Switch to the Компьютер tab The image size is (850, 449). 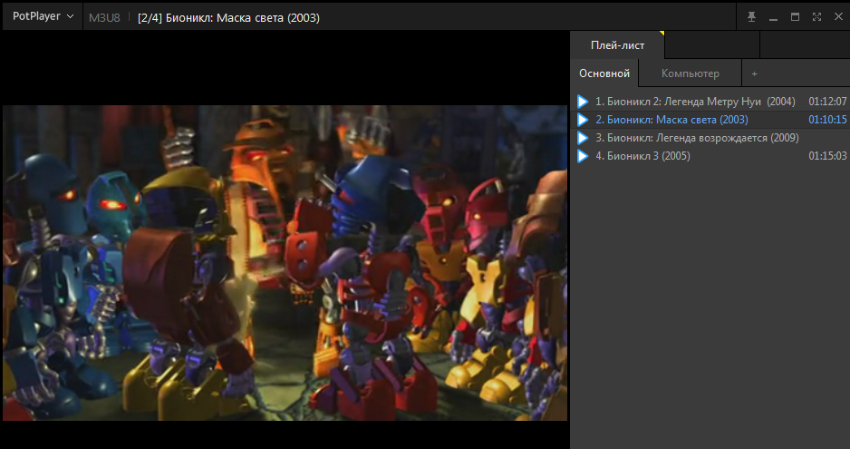[690, 73]
